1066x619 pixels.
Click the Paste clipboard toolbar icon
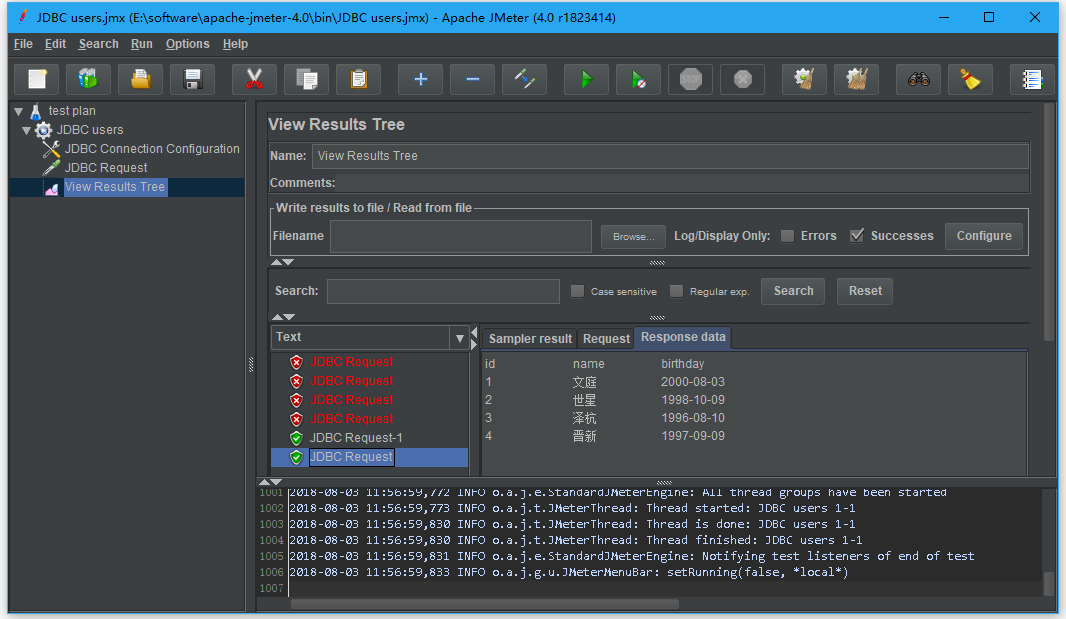click(358, 79)
